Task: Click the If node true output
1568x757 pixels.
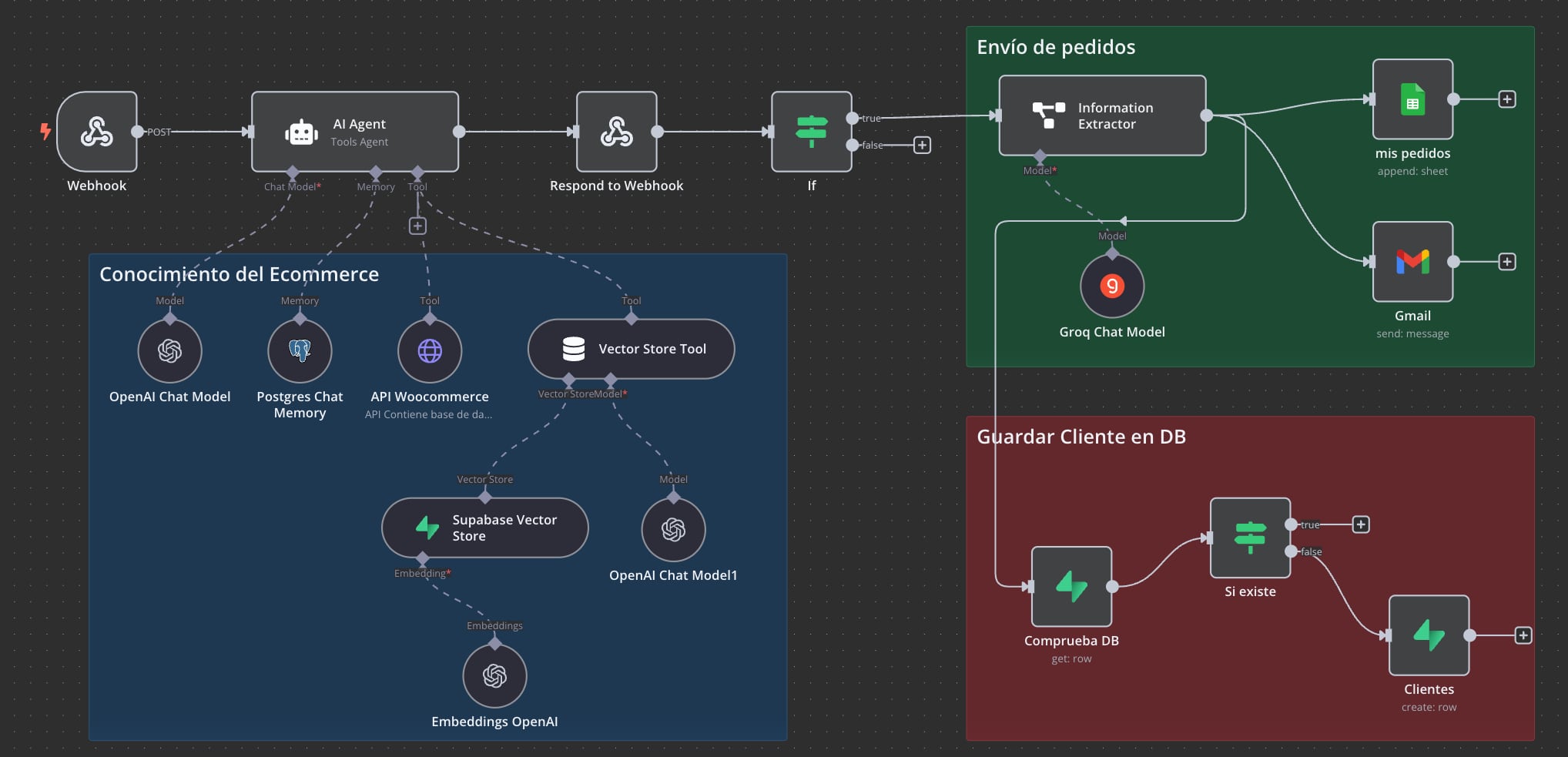Action: click(x=852, y=118)
